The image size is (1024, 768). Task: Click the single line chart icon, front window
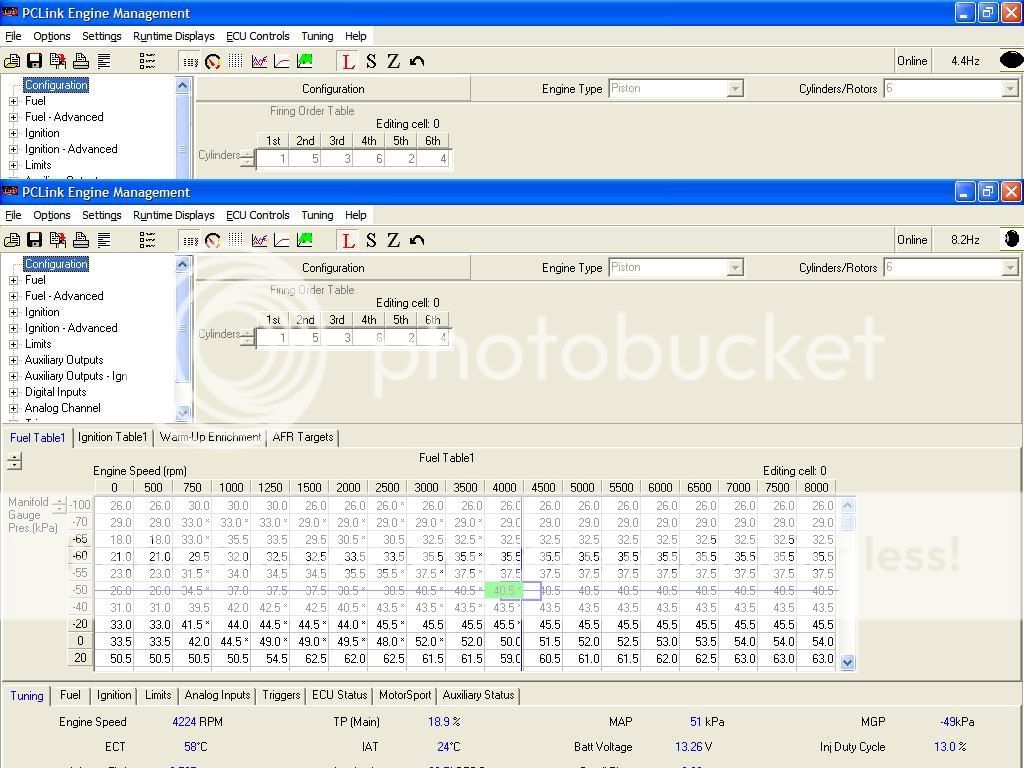(x=281, y=240)
